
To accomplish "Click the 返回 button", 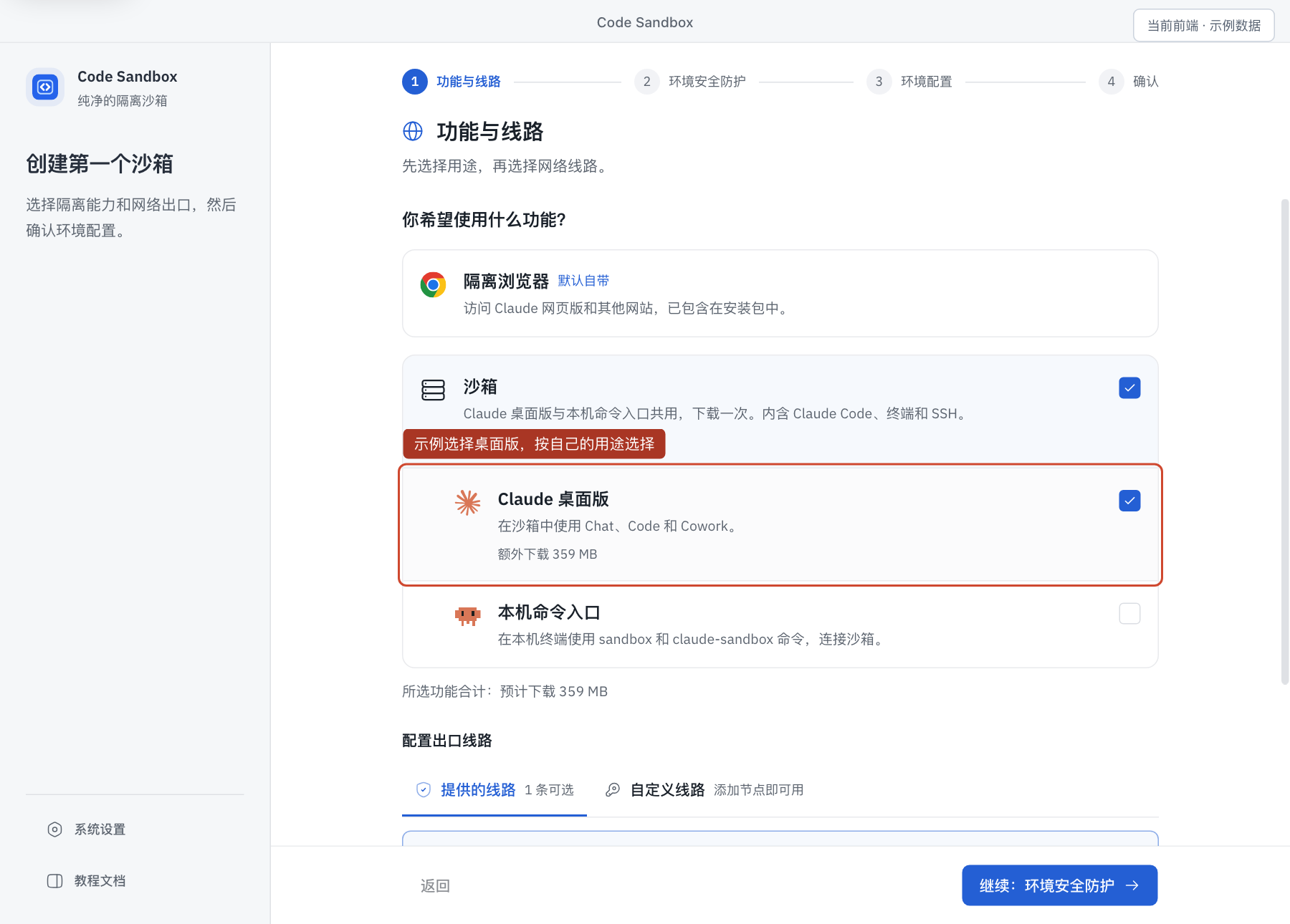I will click(x=435, y=886).
